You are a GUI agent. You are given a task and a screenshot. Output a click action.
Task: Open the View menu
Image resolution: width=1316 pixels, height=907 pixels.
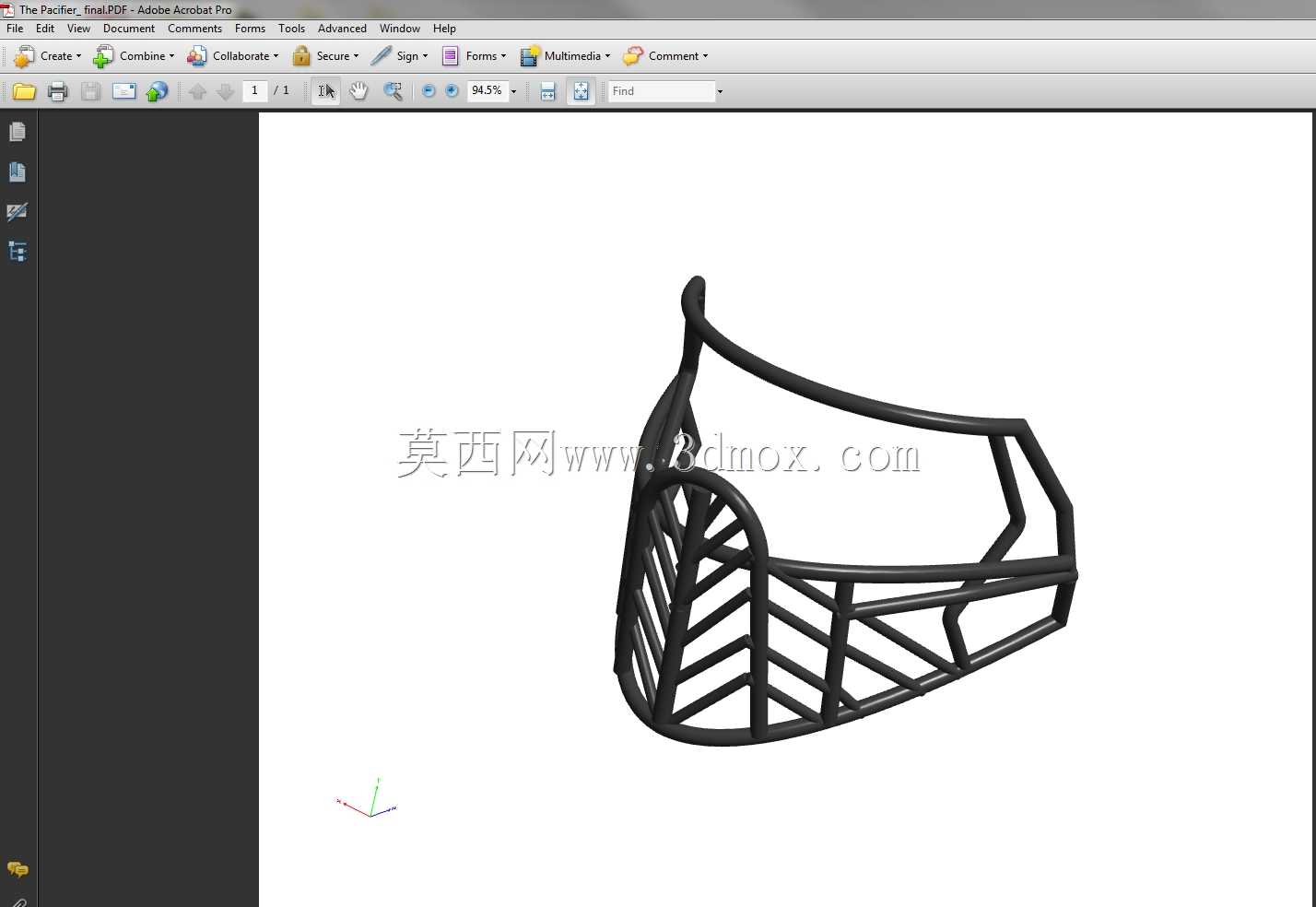[x=78, y=29]
